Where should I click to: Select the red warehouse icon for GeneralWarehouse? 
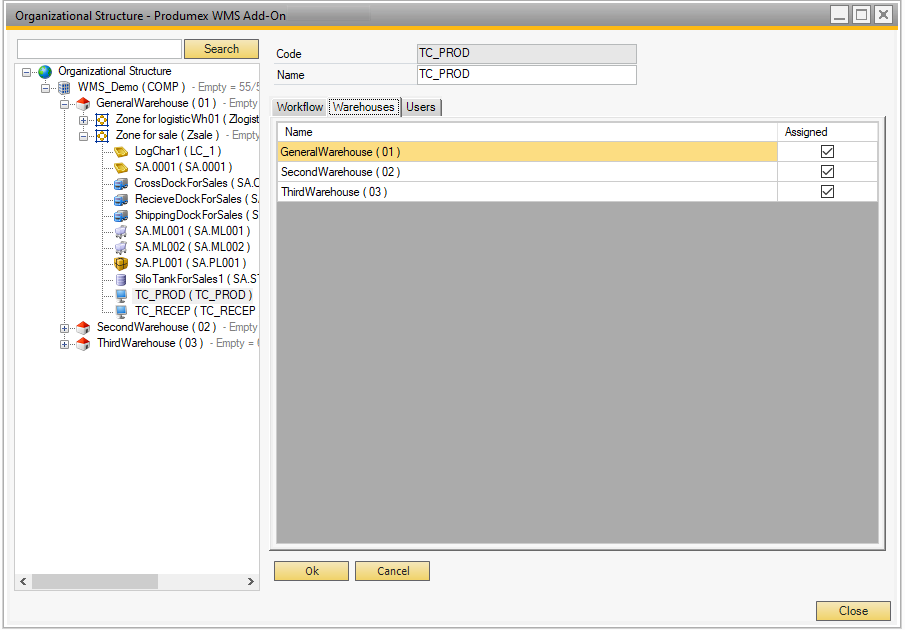pyautogui.click(x=81, y=103)
